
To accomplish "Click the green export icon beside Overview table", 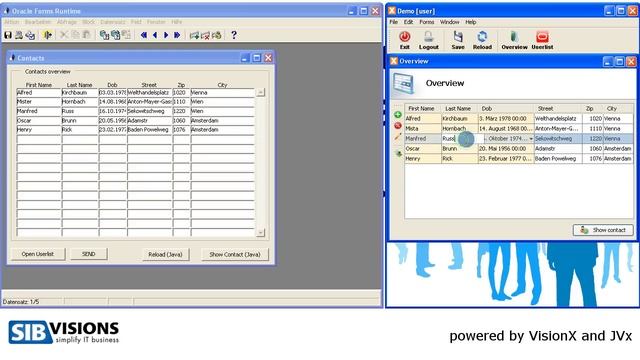I will click(x=399, y=154).
